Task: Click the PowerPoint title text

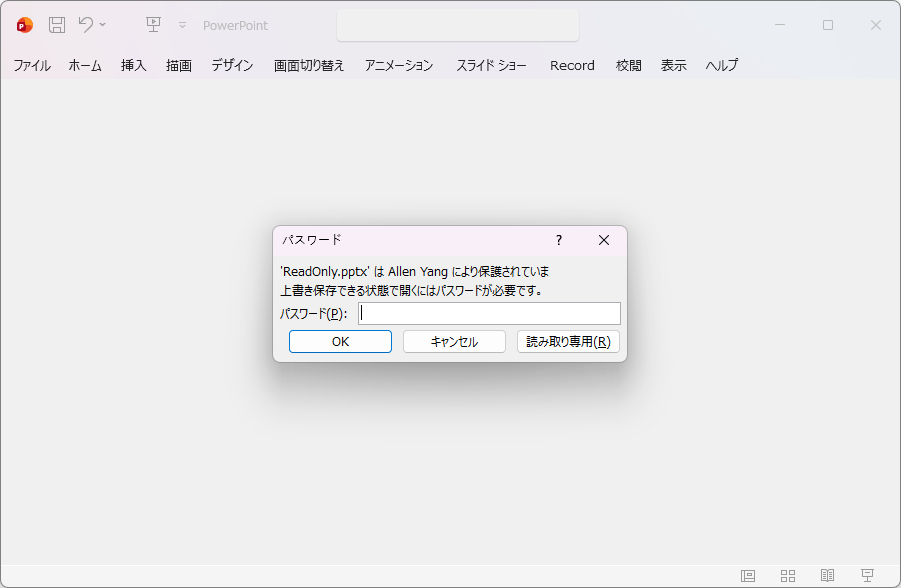Action: pos(235,25)
